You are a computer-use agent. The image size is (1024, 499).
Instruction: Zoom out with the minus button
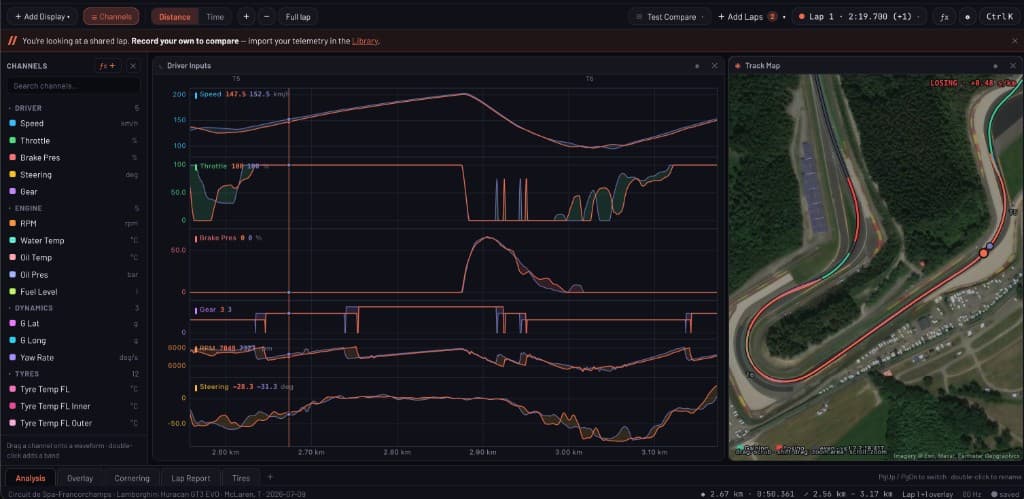[x=266, y=16]
